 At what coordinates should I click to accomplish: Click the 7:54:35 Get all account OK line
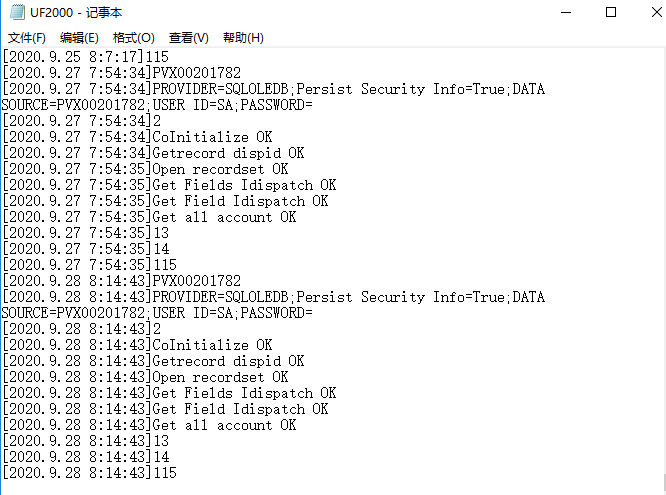(x=149, y=217)
